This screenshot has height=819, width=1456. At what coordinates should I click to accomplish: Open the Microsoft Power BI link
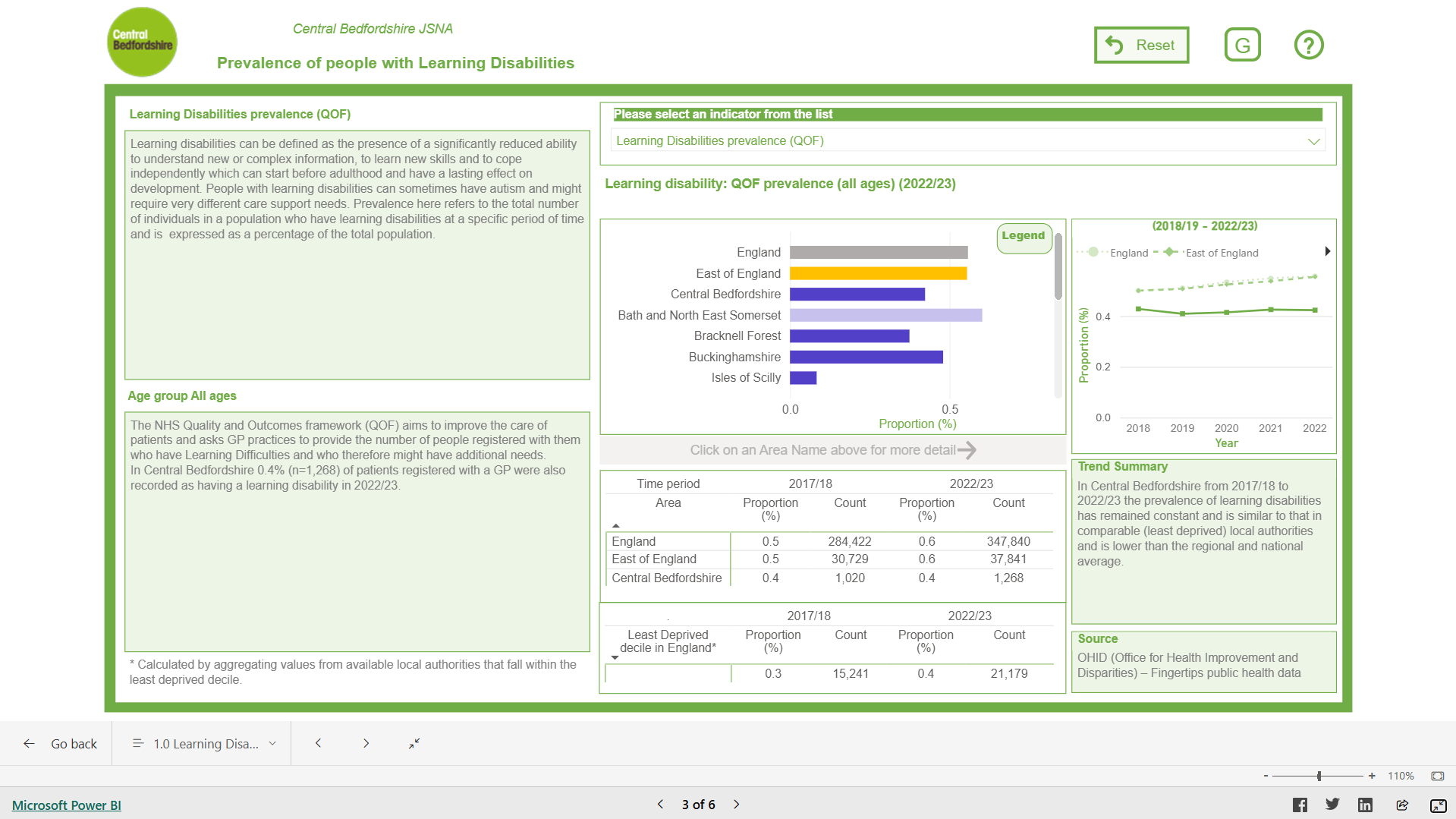tap(66, 805)
